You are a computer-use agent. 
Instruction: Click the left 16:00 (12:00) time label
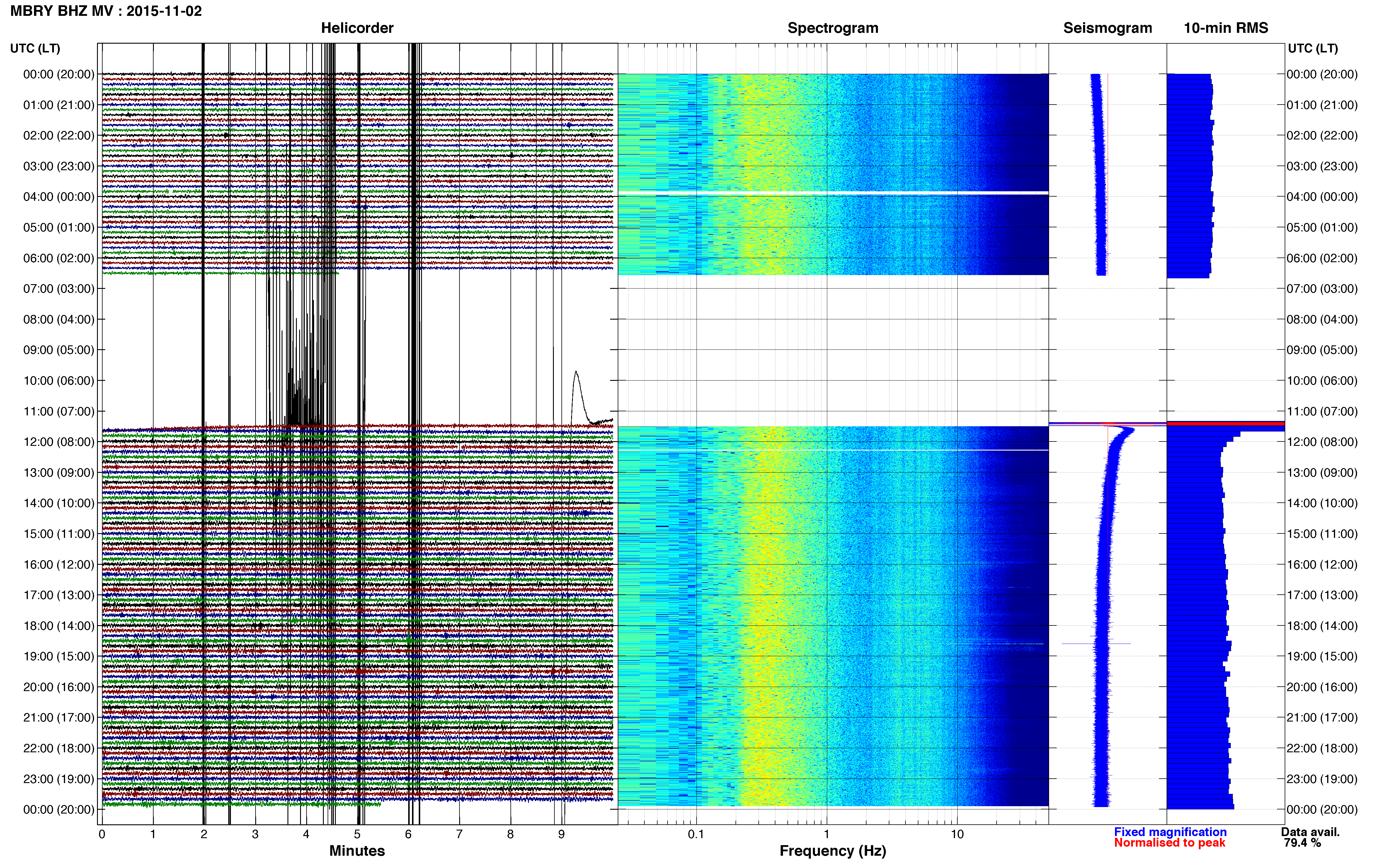pos(59,564)
